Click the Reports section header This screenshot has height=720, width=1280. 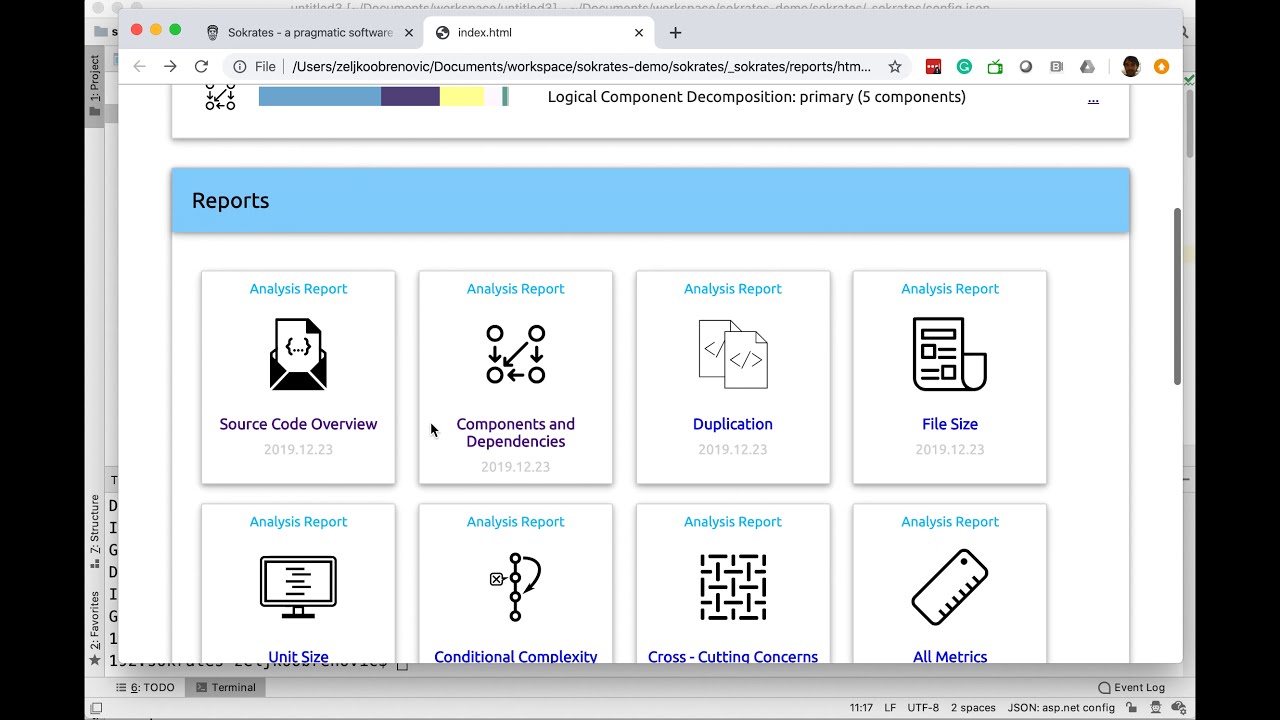point(650,200)
